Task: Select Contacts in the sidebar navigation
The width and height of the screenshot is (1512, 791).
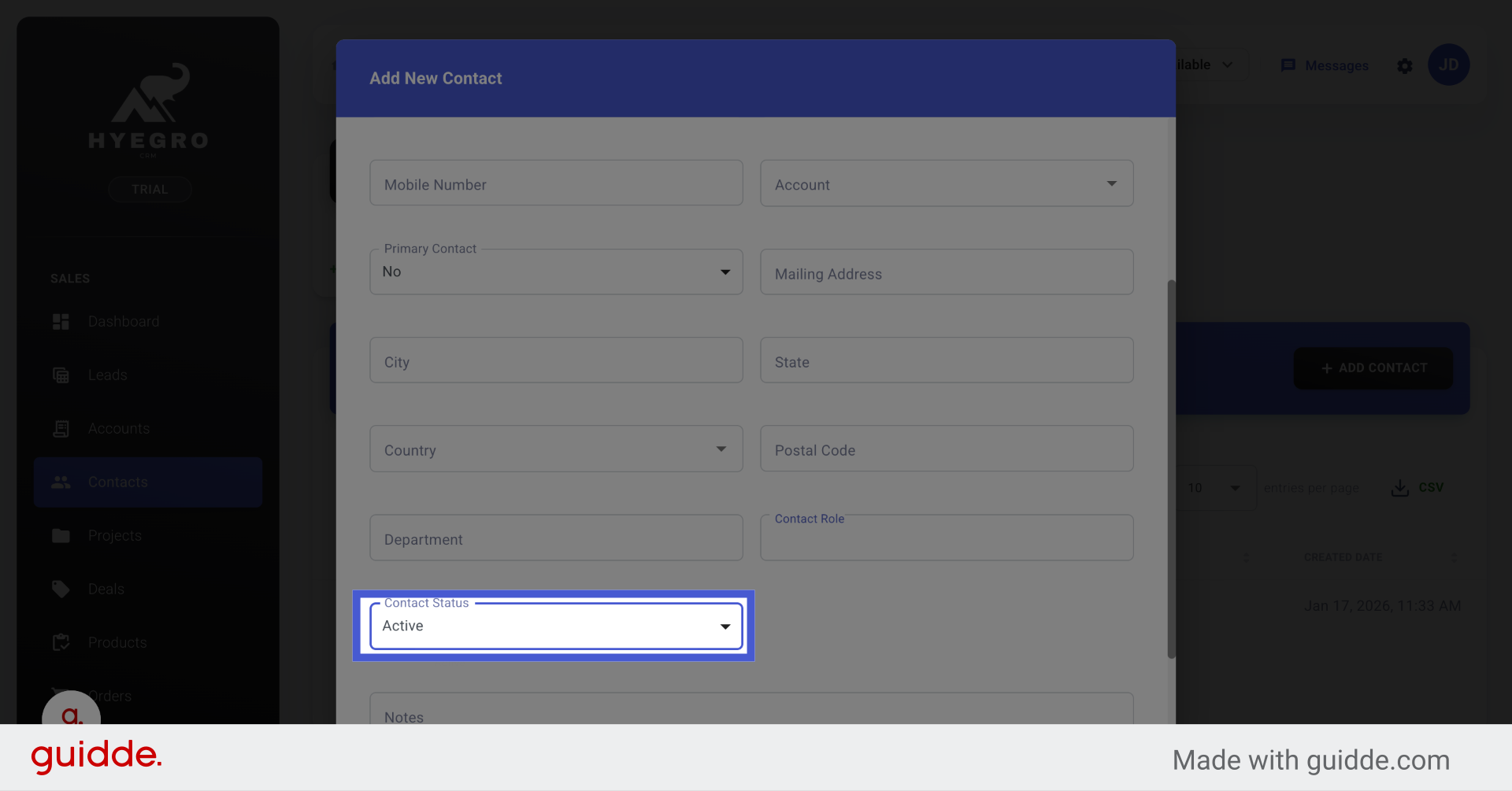Action: (x=118, y=482)
